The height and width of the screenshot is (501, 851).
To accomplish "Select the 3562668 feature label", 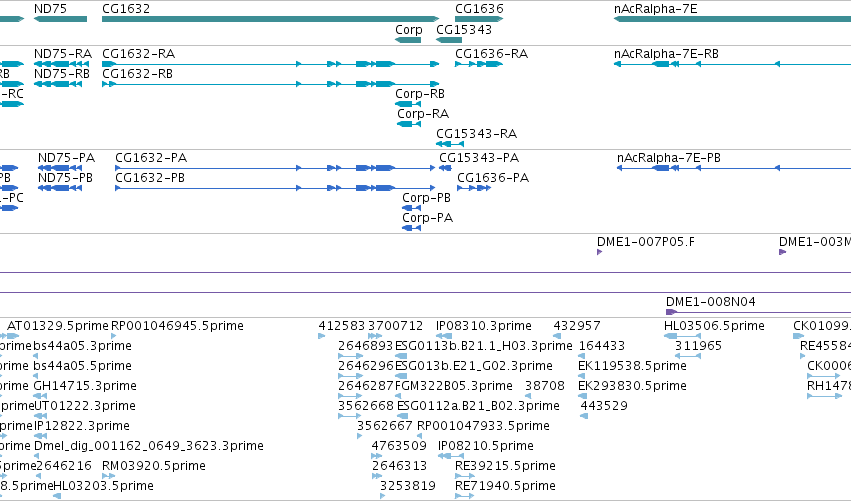I will [x=365, y=406].
